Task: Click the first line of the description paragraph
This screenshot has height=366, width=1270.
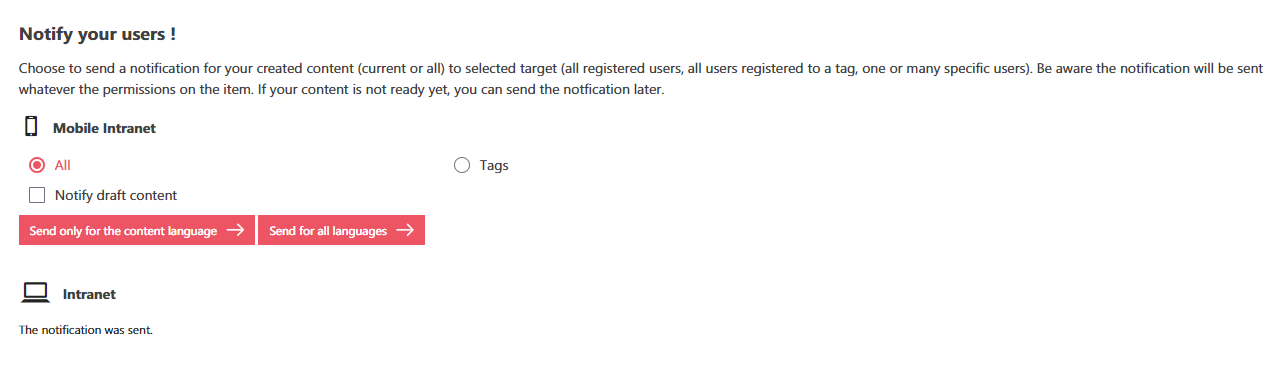Action: click(x=641, y=70)
